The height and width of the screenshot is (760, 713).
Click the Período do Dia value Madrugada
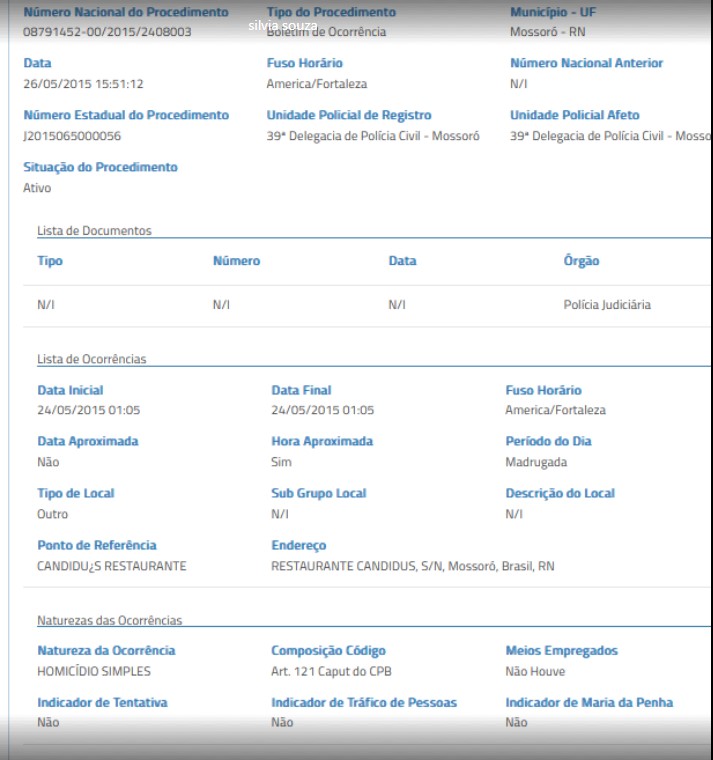(x=536, y=462)
